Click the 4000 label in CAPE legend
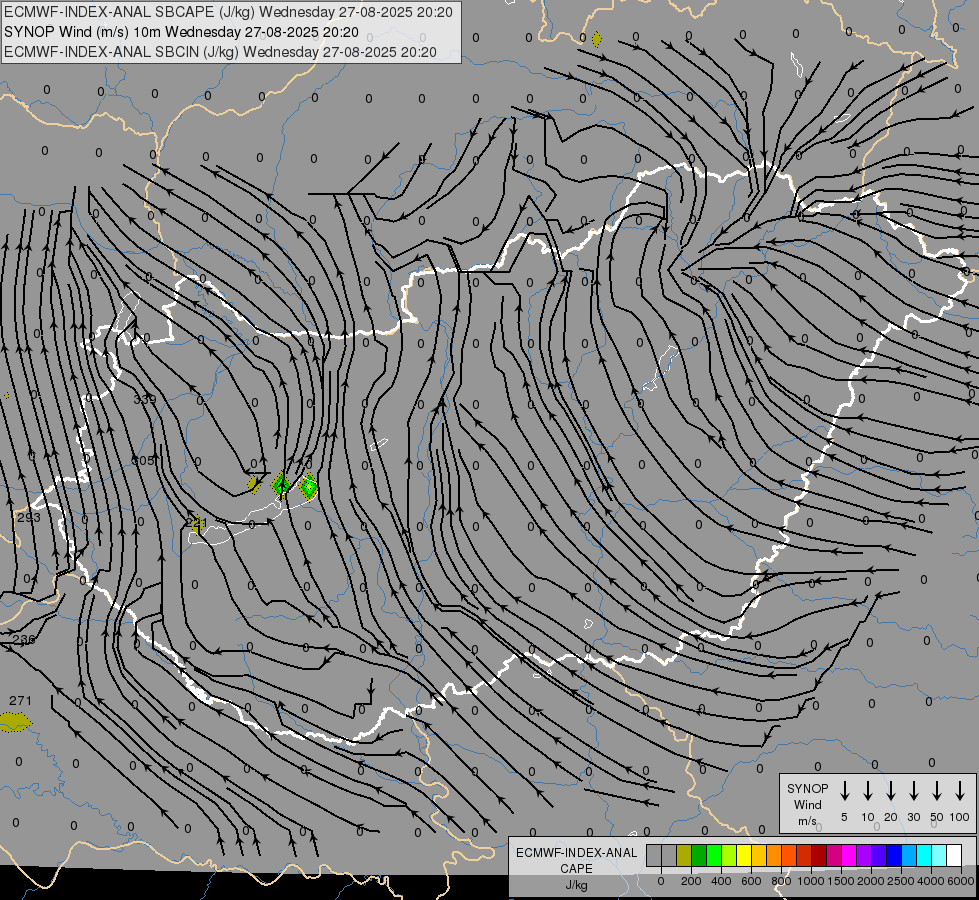979x900 pixels. pyautogui.click(x=931, y=881)
